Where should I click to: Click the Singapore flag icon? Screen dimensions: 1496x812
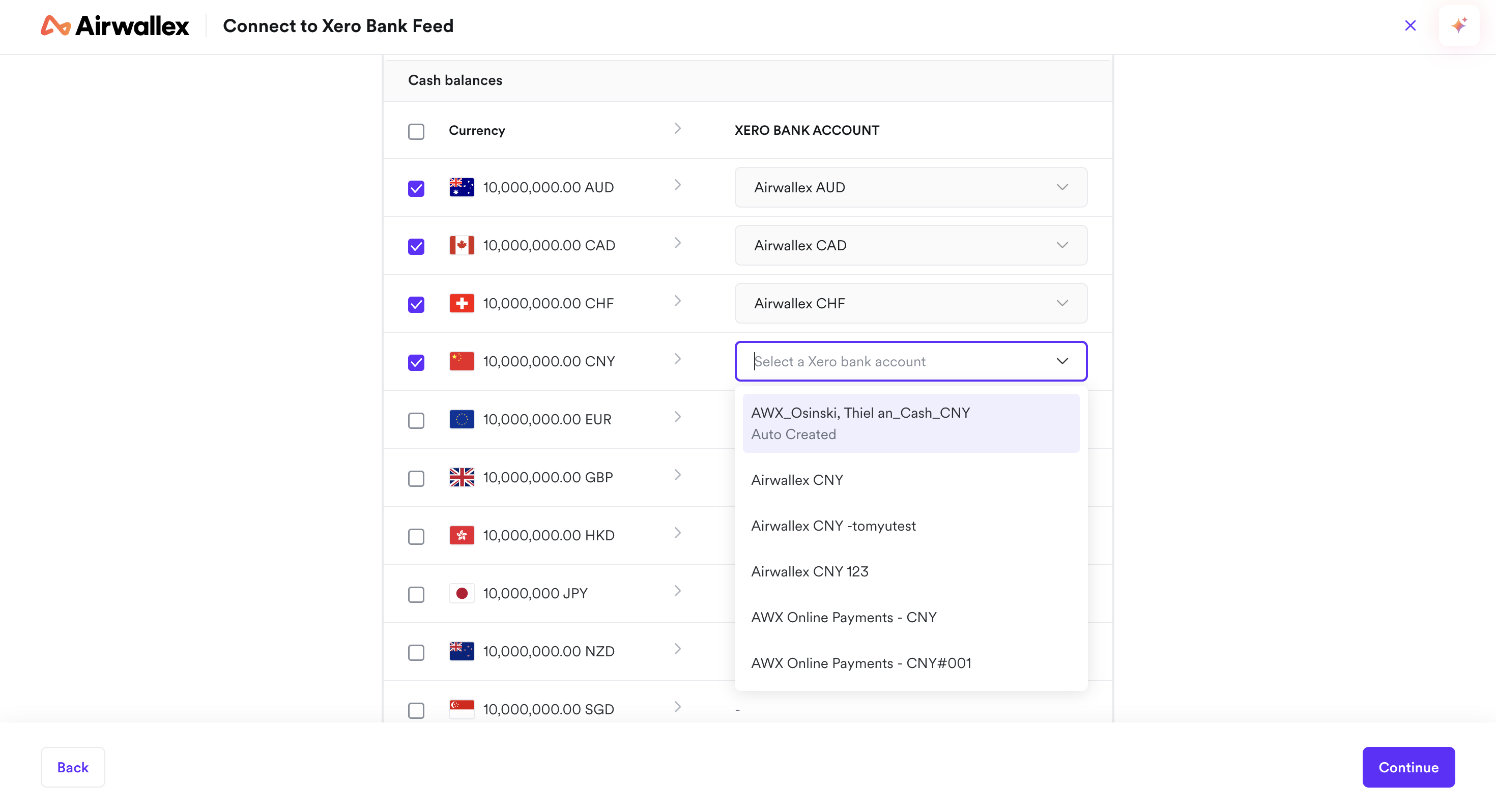point(462,710)
